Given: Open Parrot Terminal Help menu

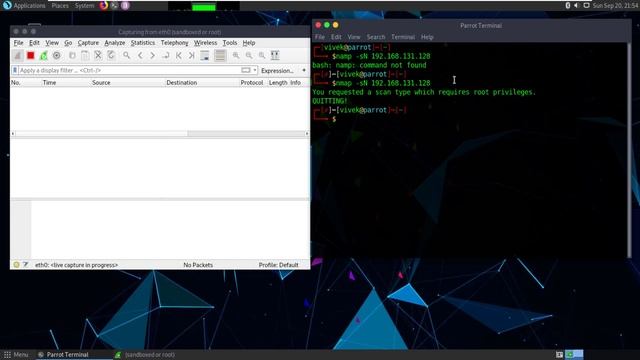Looking at the screenshot, I should coord(427,37).
